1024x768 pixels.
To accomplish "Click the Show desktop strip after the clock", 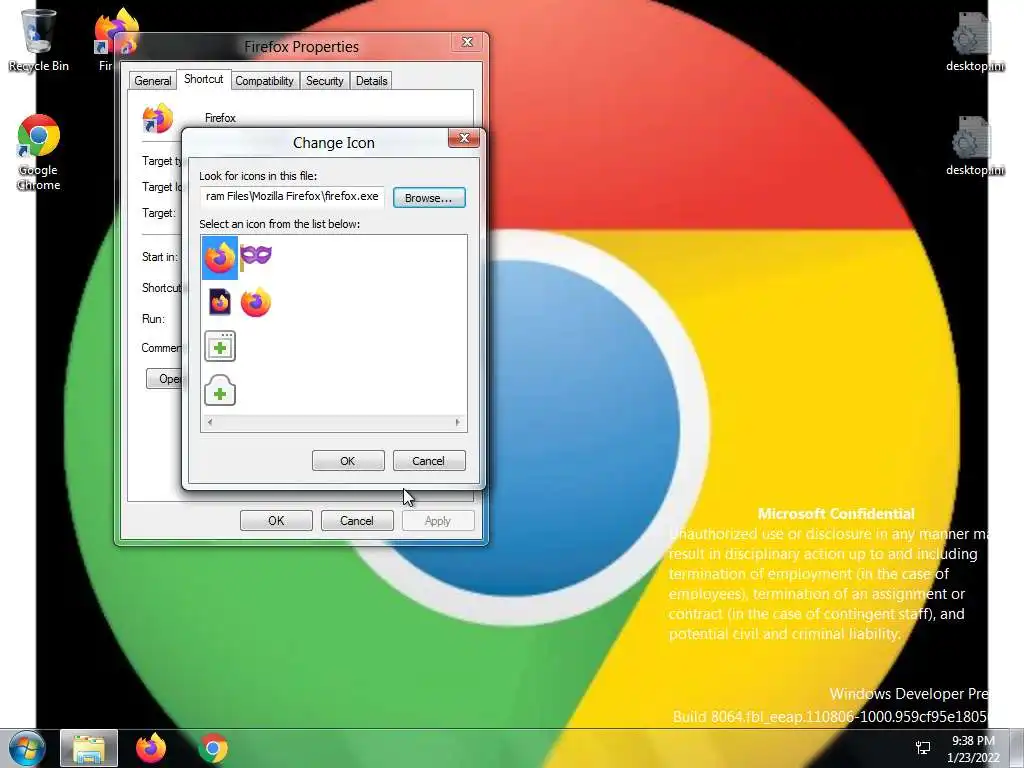I will (1016, 748).
